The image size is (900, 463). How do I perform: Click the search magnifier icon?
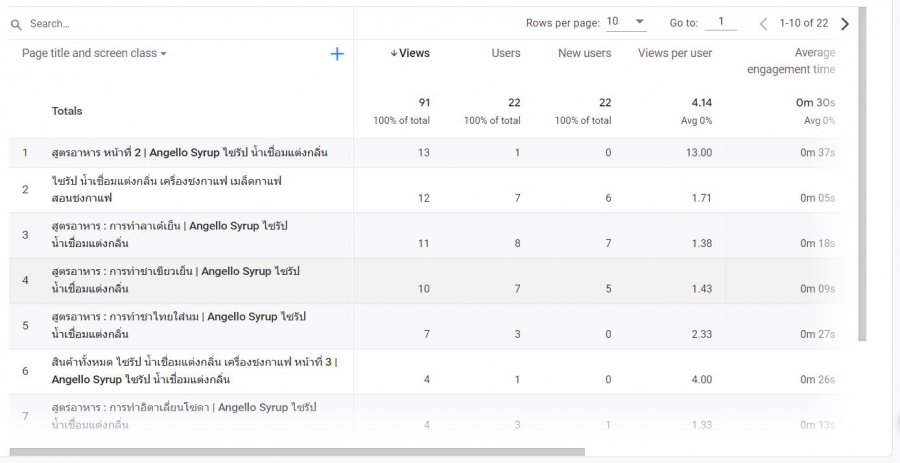[16, 24]
